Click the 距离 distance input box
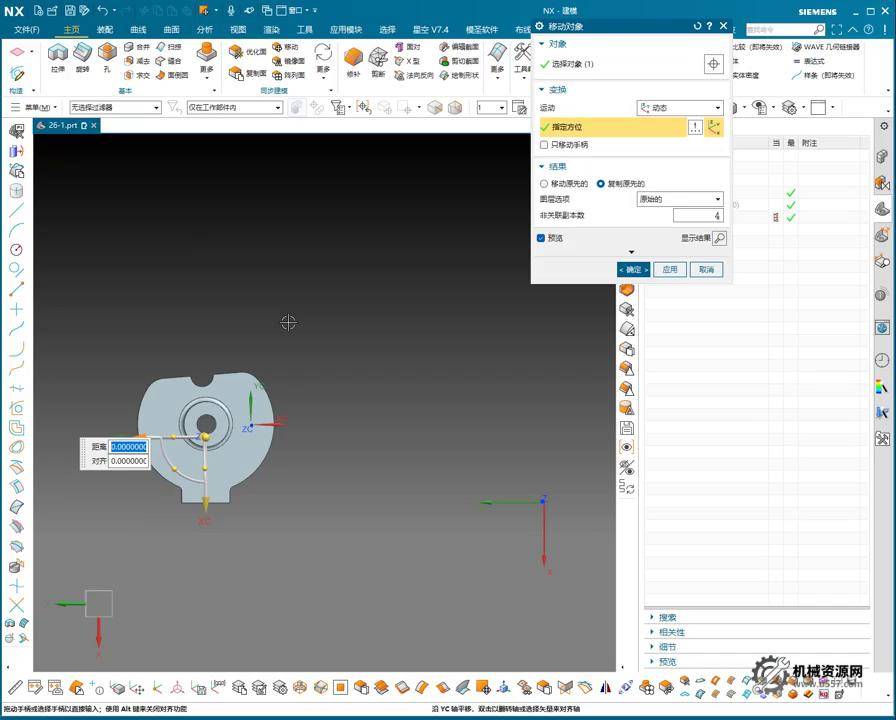Screen dimensions: 896x720 click(129, 447)
